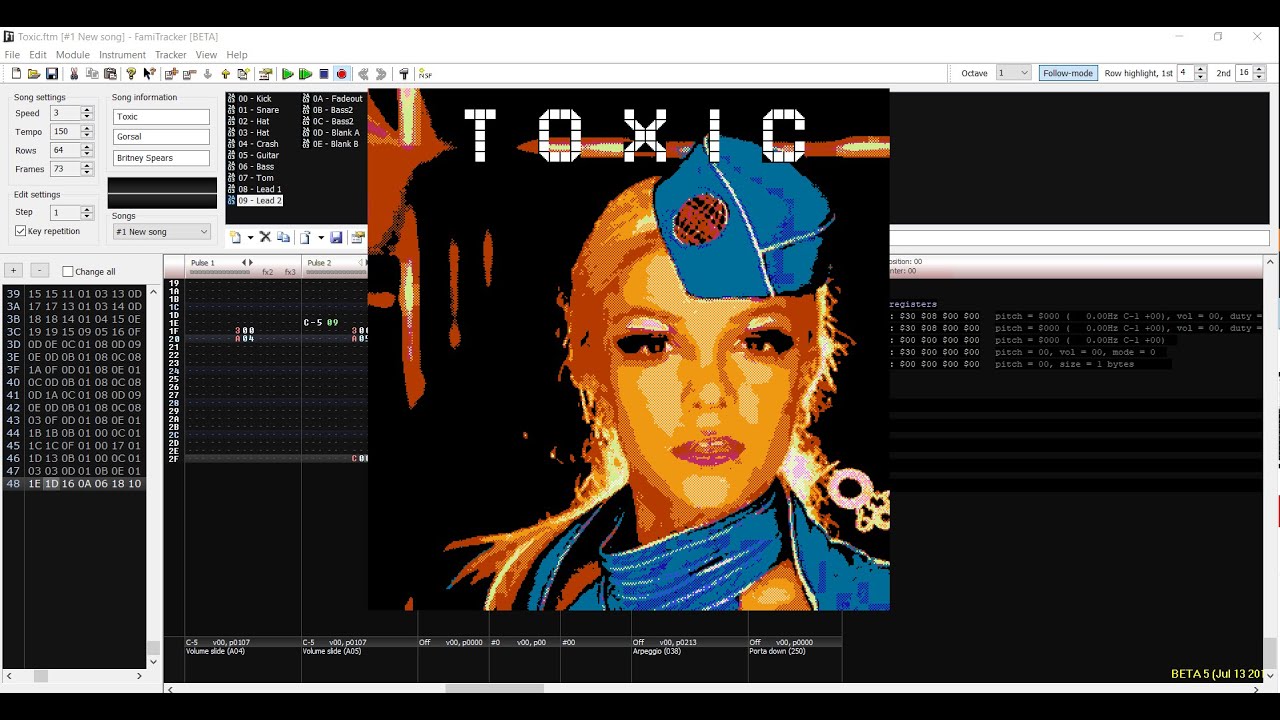The height and width of the screenshot is (720, 1280).
Task: Open configuration with hammer icon
Action: point(404,74)
